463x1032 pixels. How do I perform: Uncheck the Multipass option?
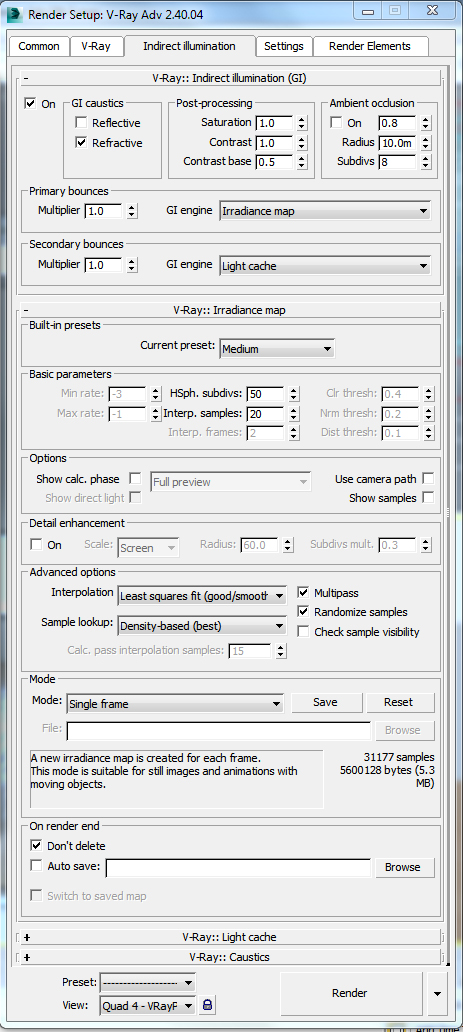click(303, 592)
